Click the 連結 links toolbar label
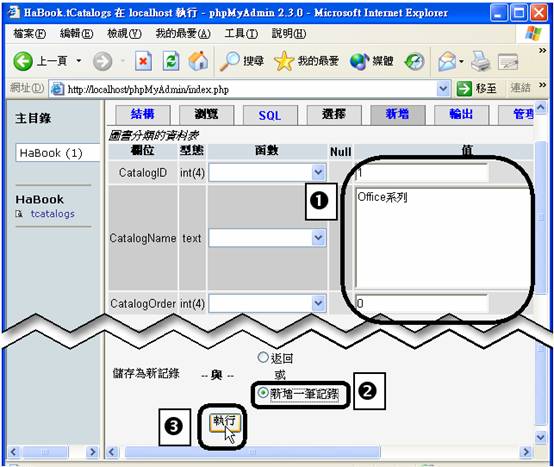Image resolution: width=554 pixels, height=467 pixels. 520,88
